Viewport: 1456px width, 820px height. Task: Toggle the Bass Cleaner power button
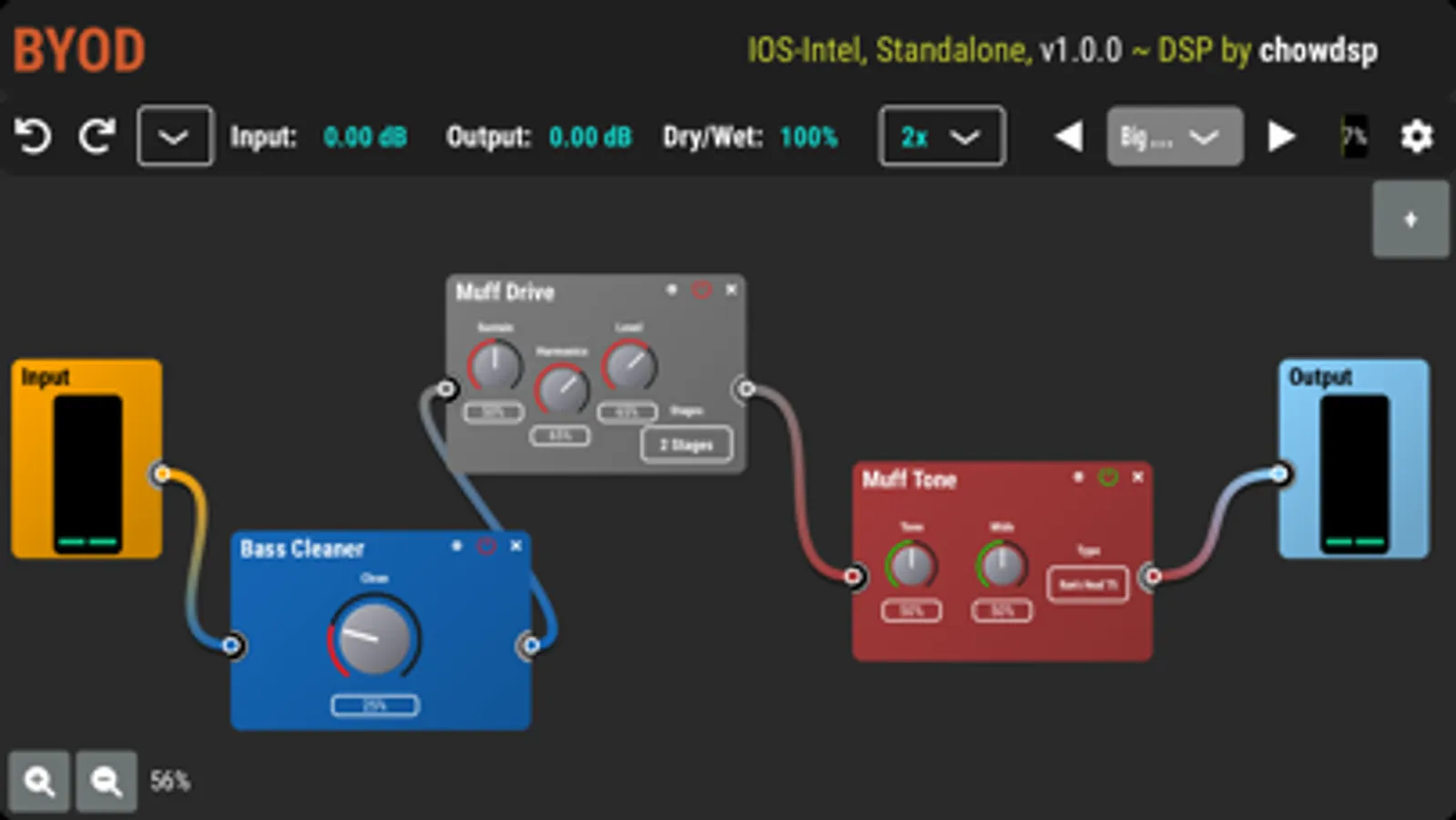(x=486, y=546)
